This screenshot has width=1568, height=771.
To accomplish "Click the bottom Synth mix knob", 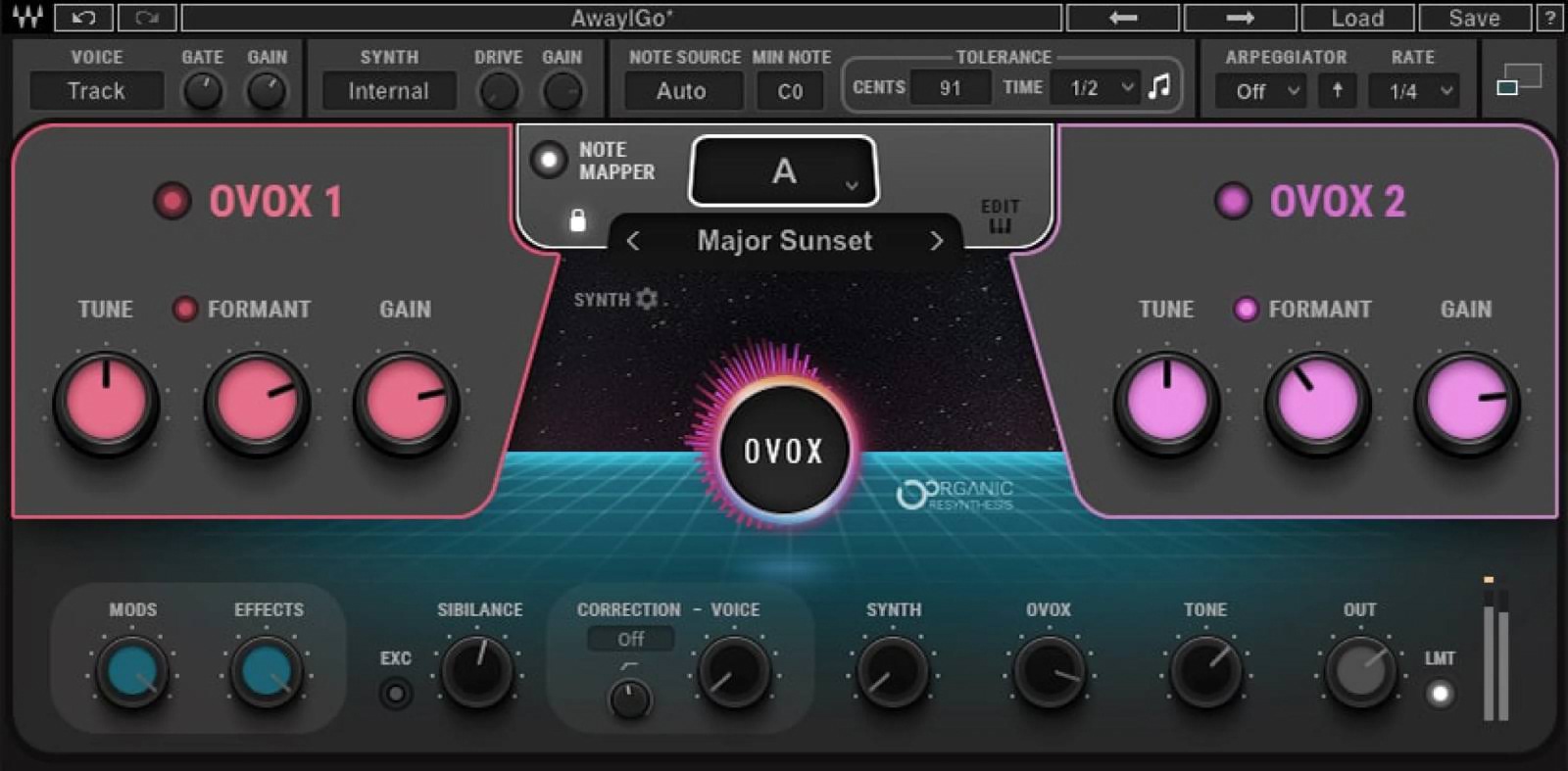I will pos(893,672).
